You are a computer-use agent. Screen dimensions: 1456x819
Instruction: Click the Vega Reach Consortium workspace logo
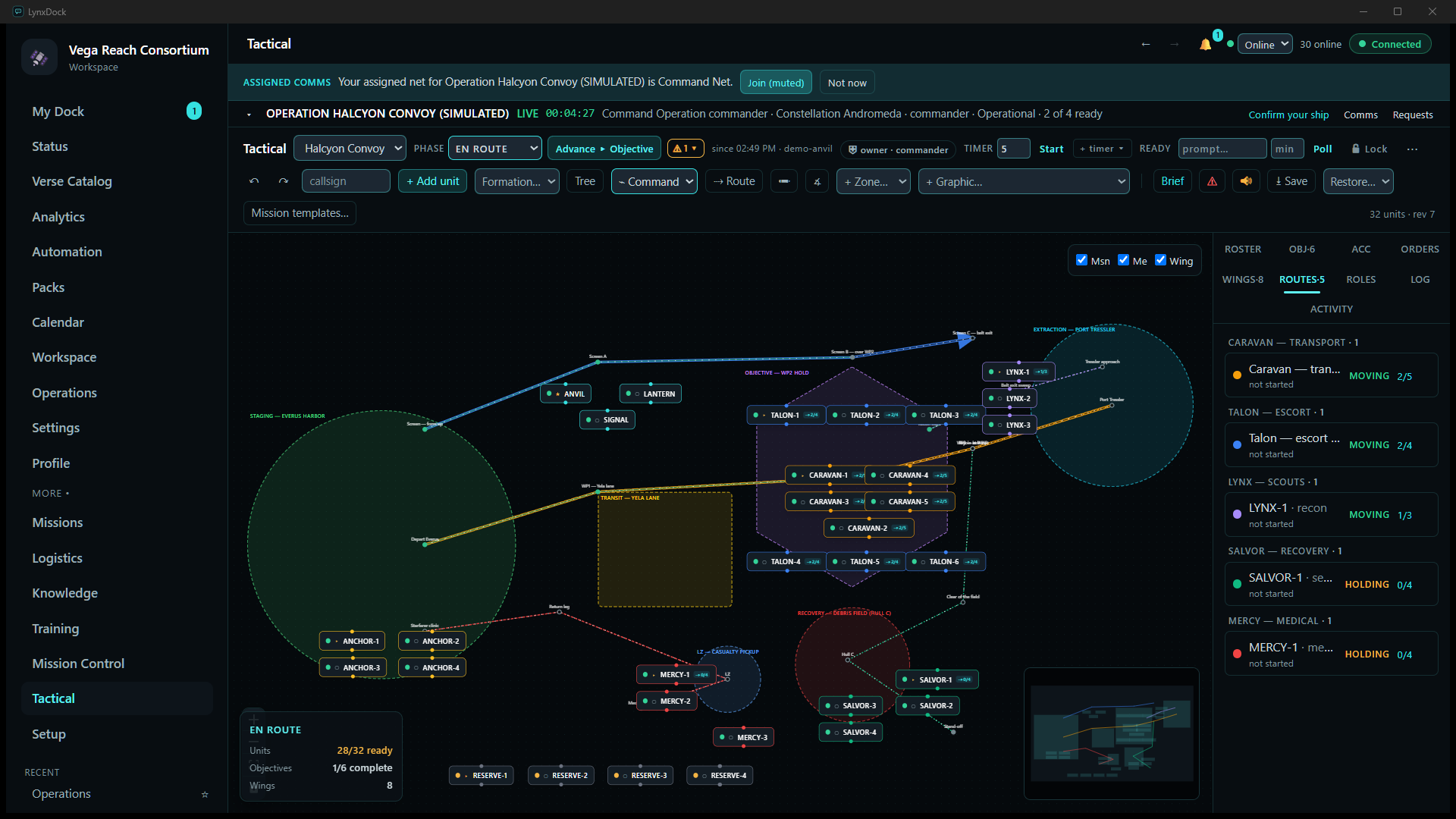pos(39,57)
